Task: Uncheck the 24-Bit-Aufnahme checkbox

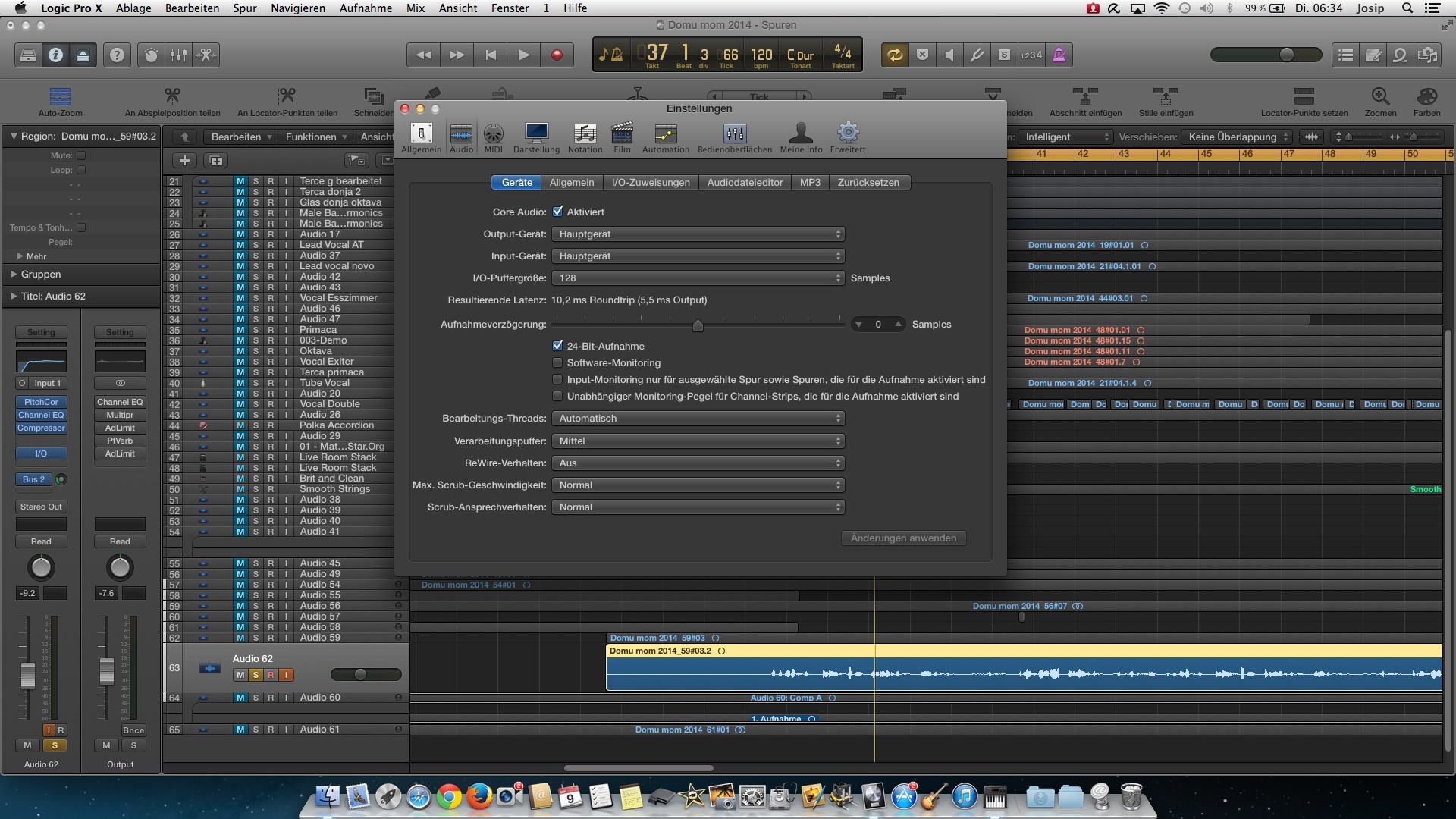Action: point(557,346)
